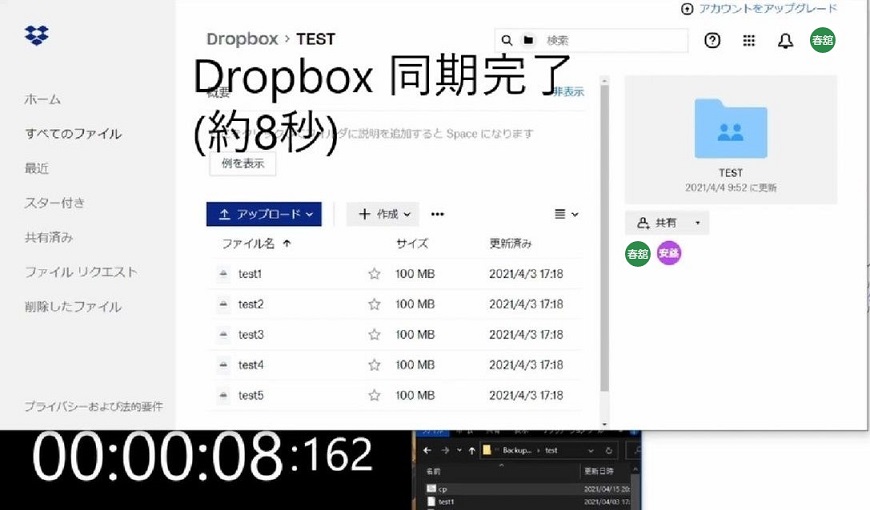Open 削除したファイル in sidebar

pos(73,307)
